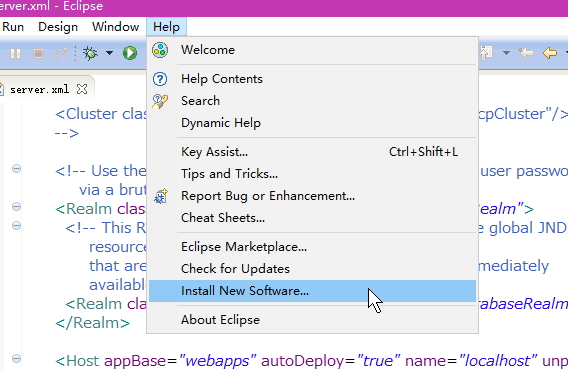Screen dimensions: 568x371
Task: Open the Design menu
Action: [58, 27]
